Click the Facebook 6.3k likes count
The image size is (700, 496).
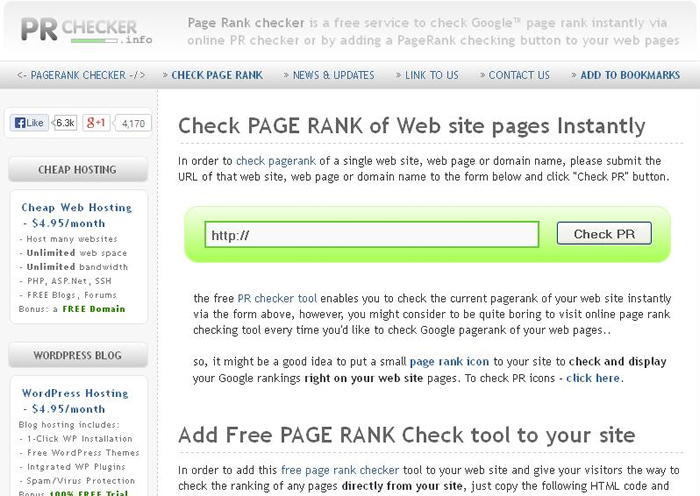65,123
